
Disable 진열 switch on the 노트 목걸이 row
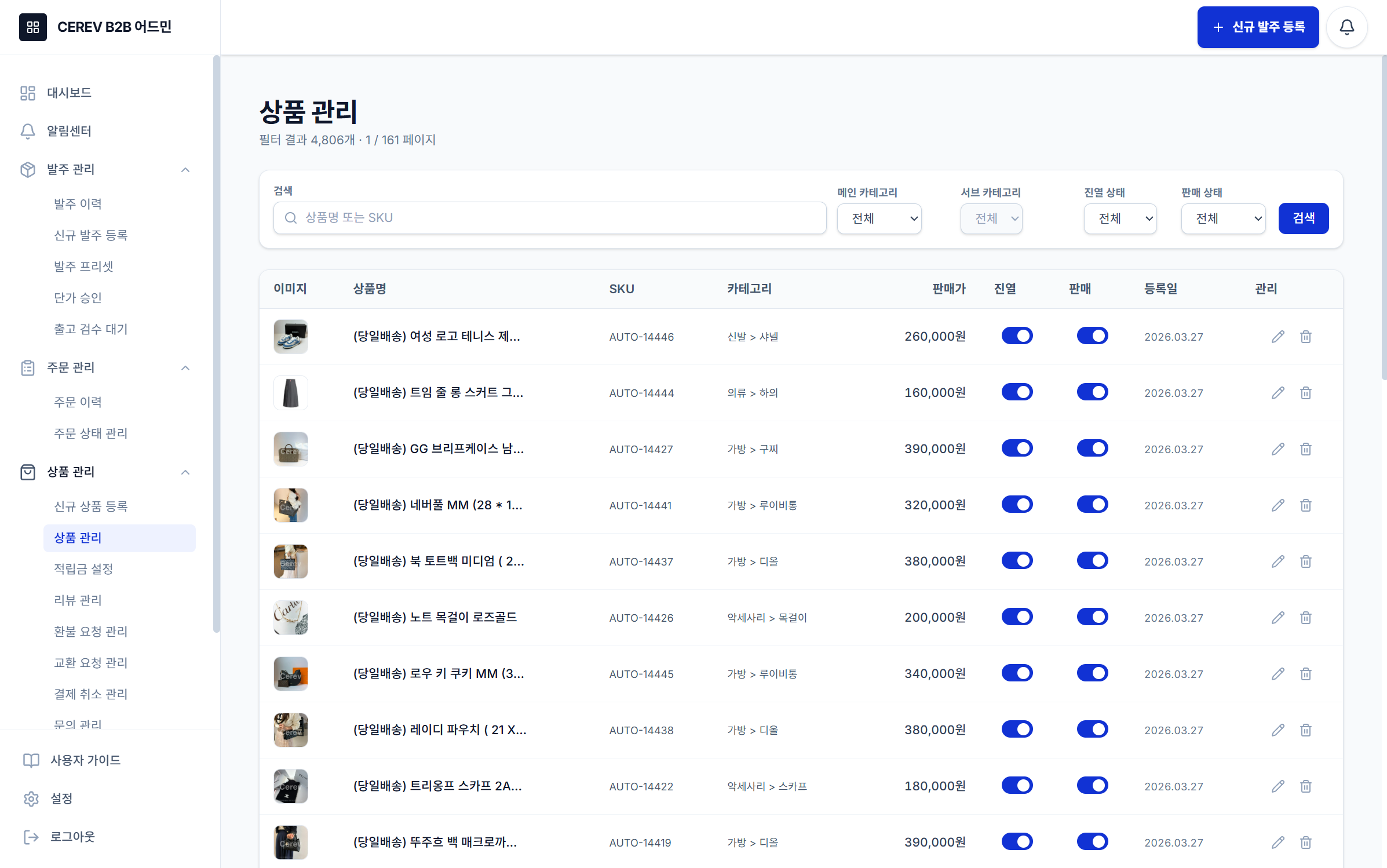(1017, 617)
